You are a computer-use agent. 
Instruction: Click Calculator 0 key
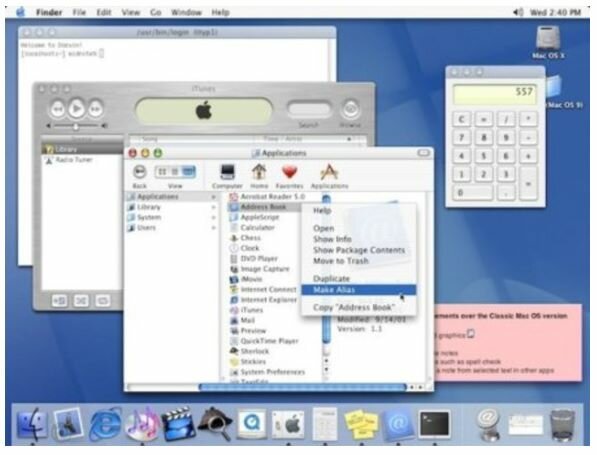coord(472,193)
